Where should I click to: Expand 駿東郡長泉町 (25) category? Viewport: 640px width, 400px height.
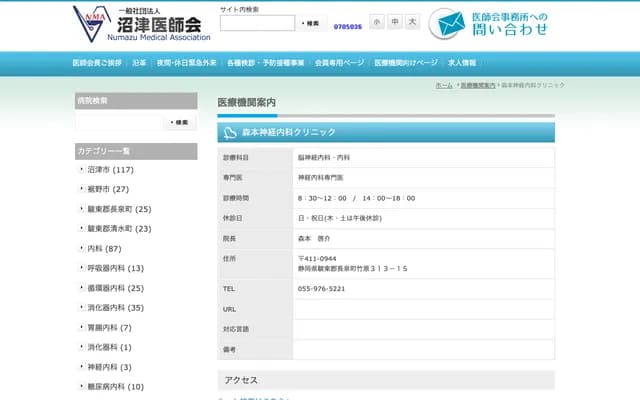[119, 209]
